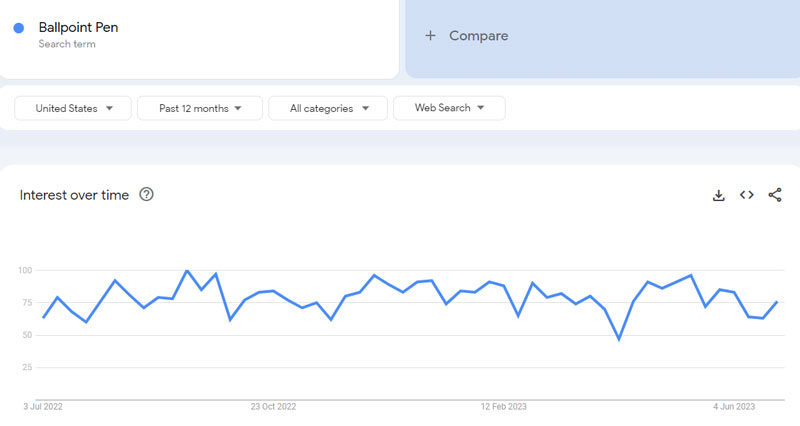Open the Web Search type dropdown

(x=449, y=108)
